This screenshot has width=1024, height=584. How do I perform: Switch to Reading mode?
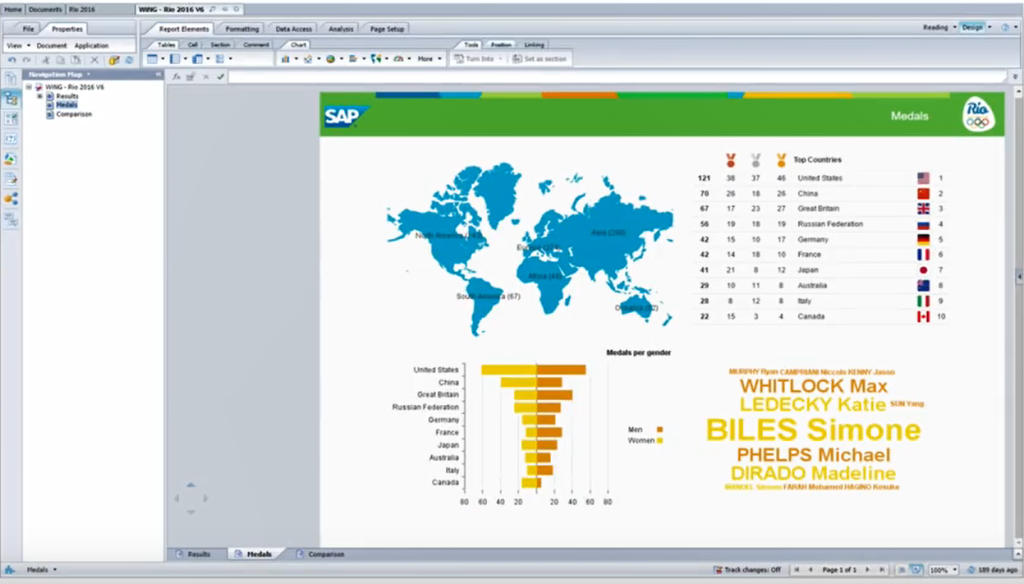(x=936, y=27)
